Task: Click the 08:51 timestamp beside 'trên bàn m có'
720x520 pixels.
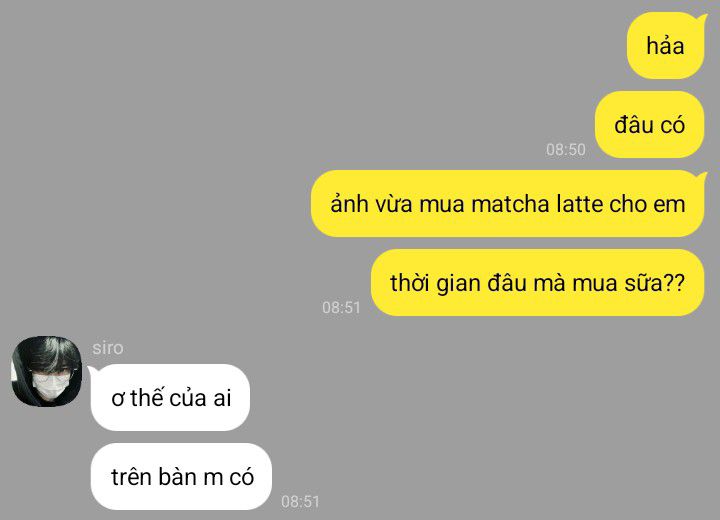Action: pyautogui.click(x=300, y=501)
